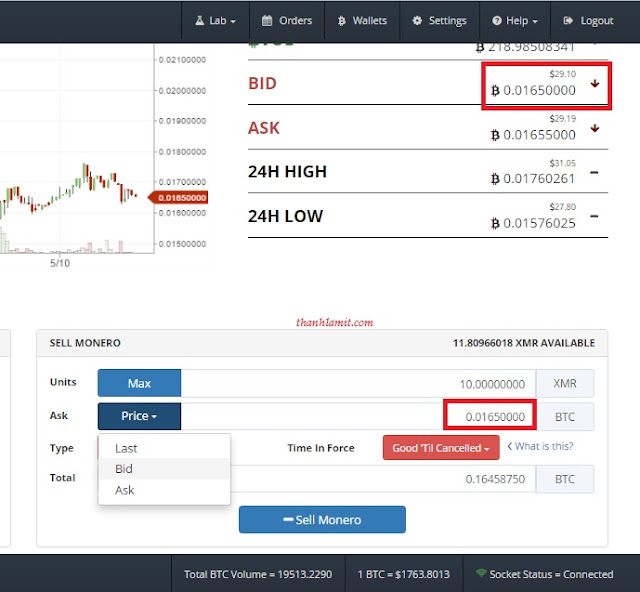Choose Last from the Price menu
This screenshot has width=640, height=592.
point(164,448)
